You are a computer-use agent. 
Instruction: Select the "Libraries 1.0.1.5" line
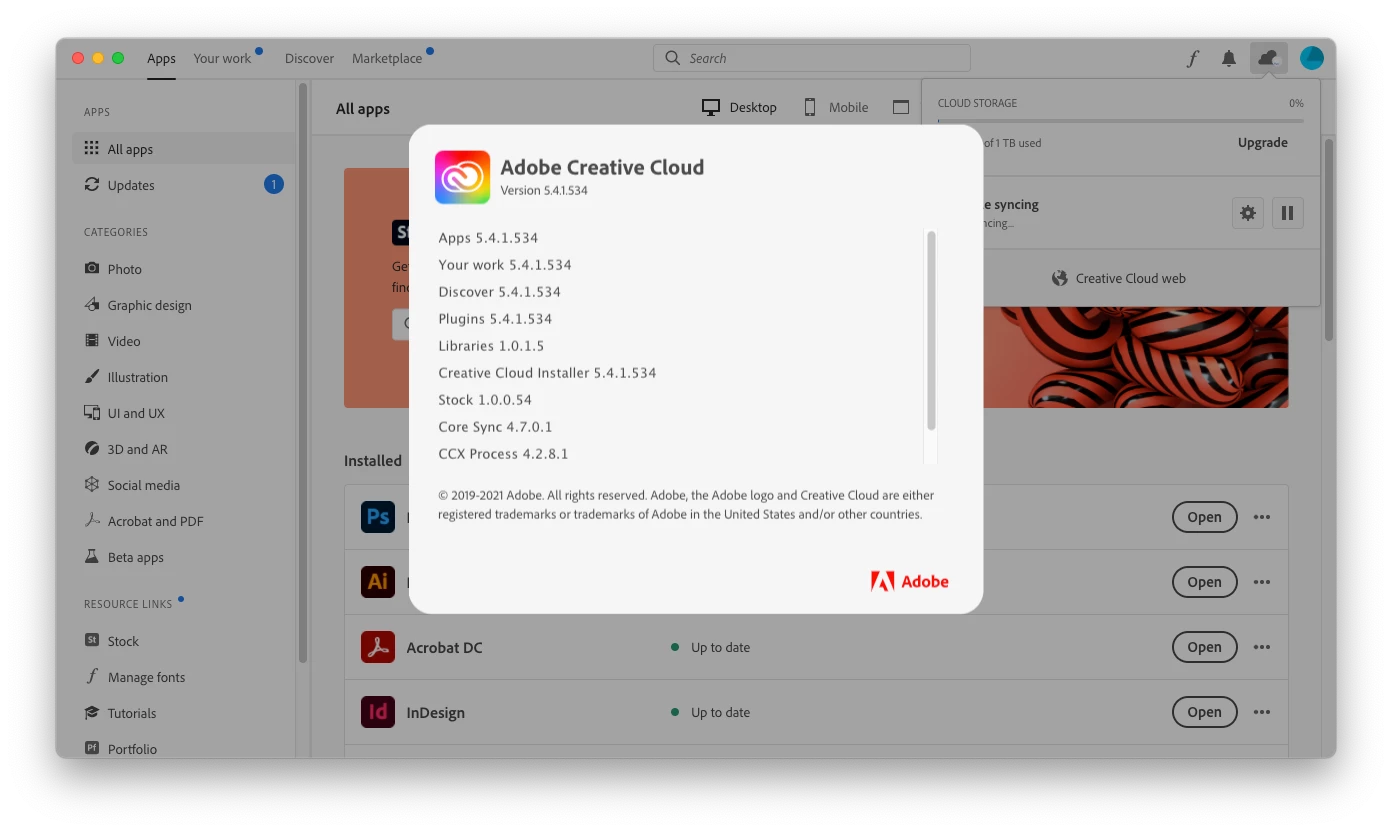pyautogui.click(x=491, y=345)
